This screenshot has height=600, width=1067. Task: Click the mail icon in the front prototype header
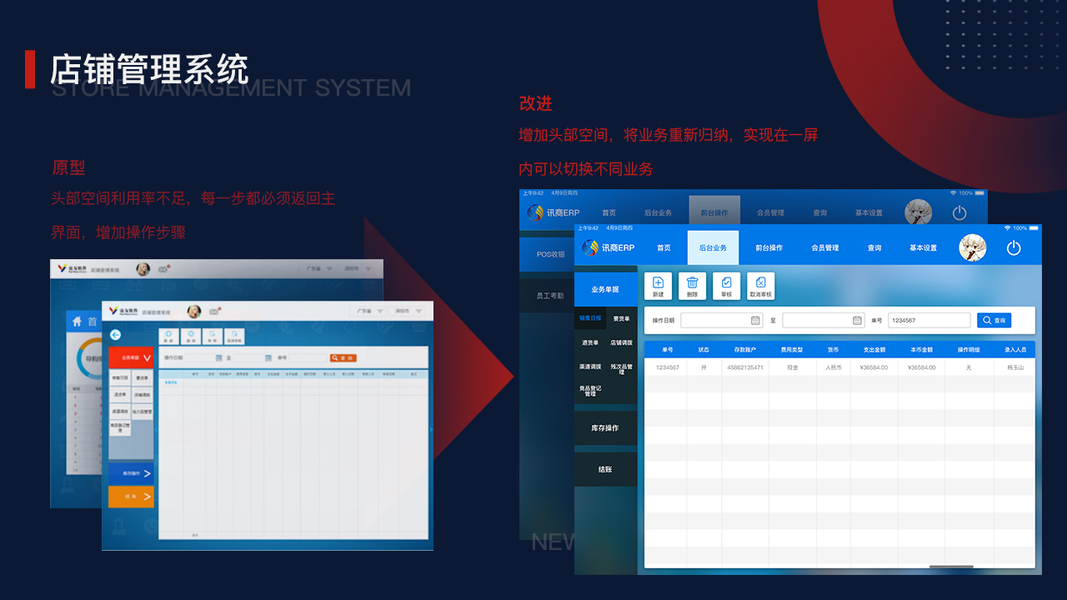click(214, 312)
